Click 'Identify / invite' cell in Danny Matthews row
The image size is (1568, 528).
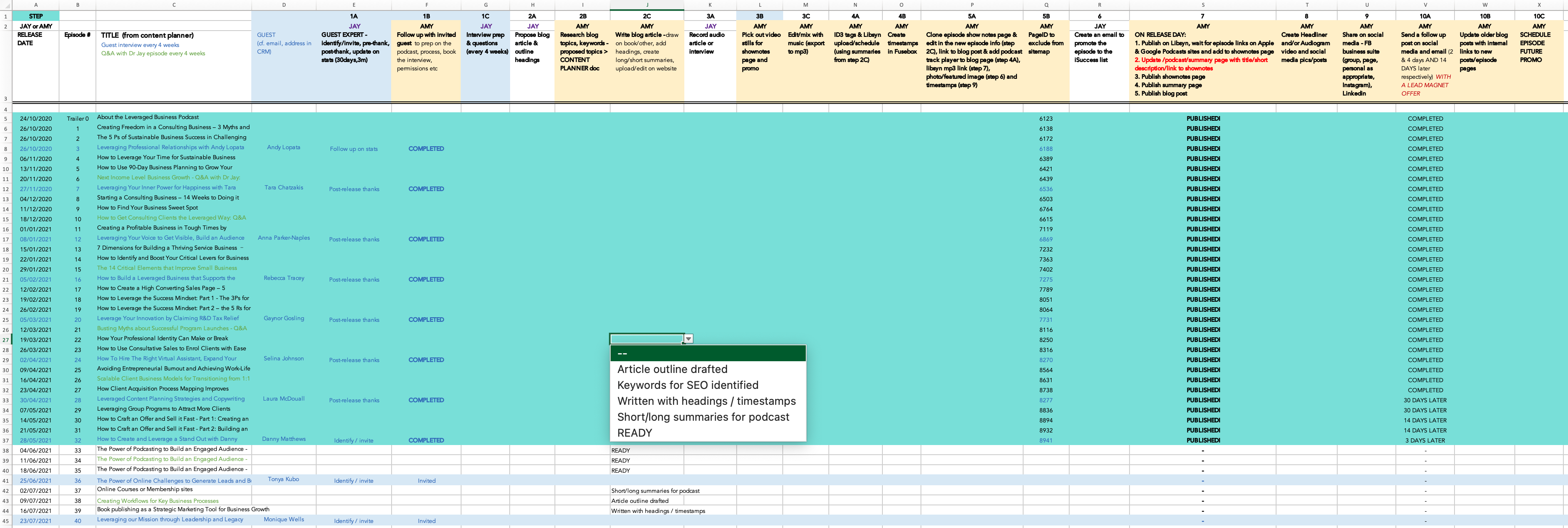[353, 441]
